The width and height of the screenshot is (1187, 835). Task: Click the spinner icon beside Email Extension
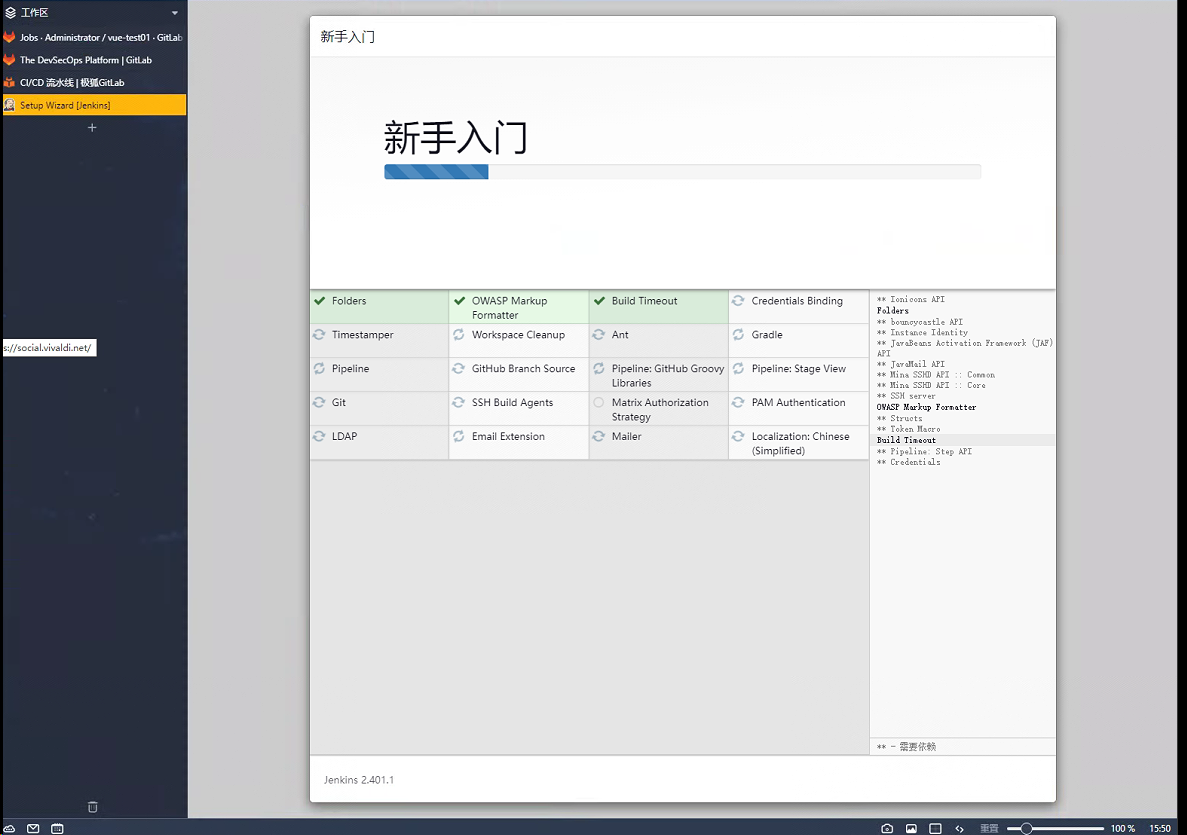pyautogui.click(x=459, y=436)
